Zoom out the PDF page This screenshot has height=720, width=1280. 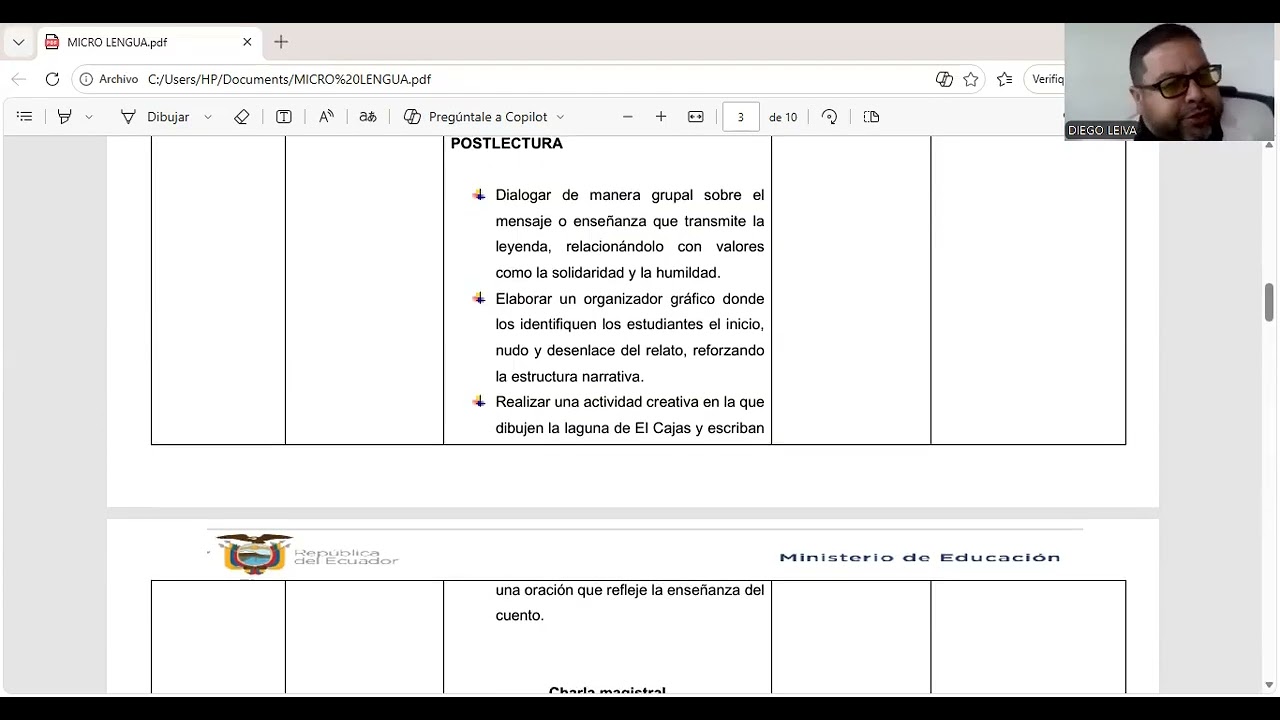(x=628, y=117)
